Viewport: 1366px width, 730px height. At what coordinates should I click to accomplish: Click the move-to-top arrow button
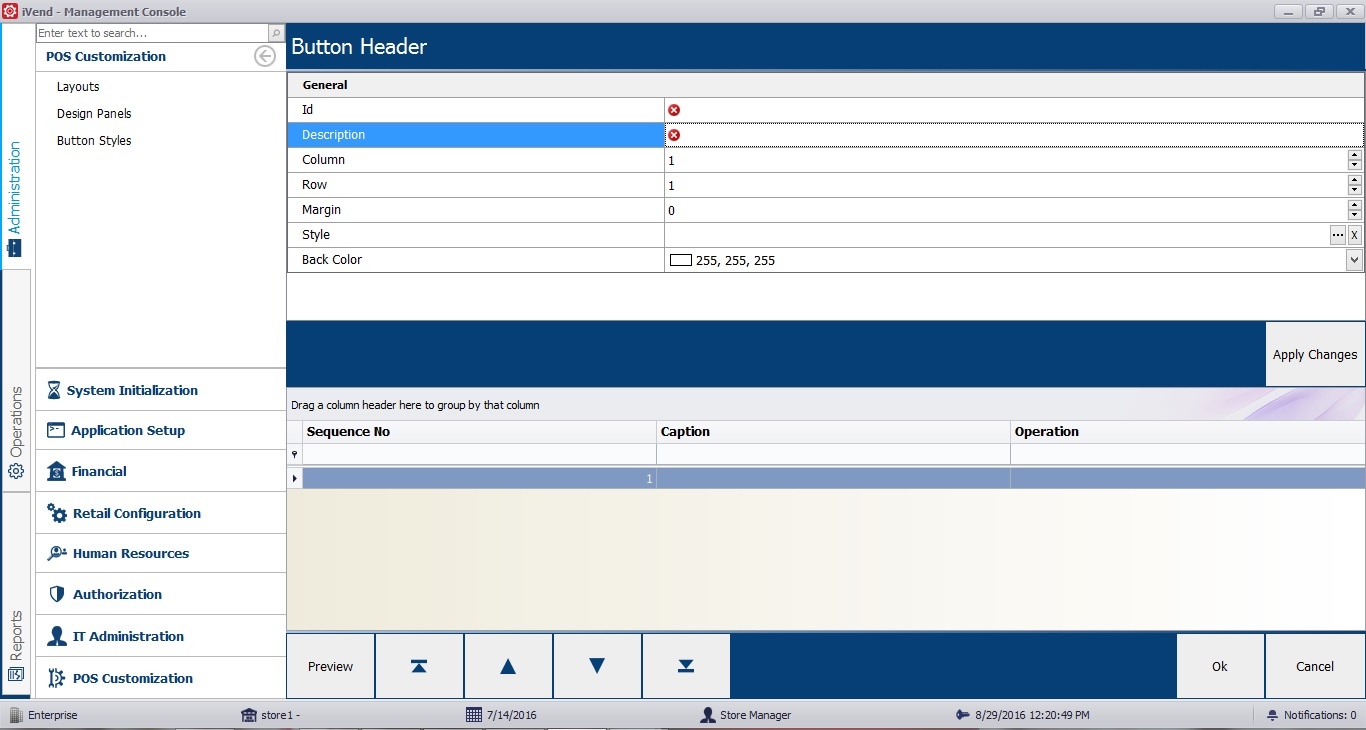tap(419, 666)
